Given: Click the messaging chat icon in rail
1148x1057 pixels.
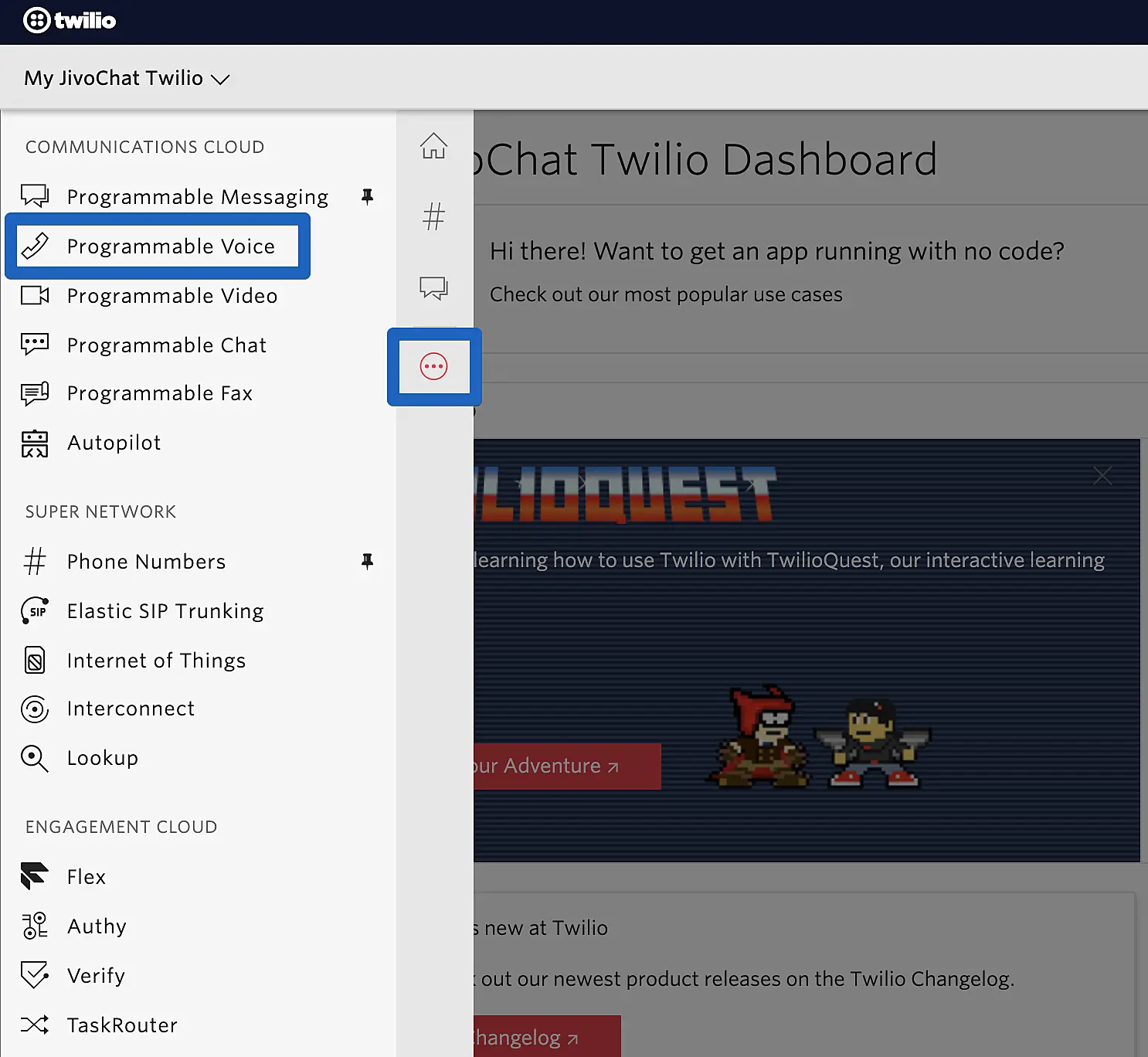Looking at the screenshot, I should click(x=433, y=287).
